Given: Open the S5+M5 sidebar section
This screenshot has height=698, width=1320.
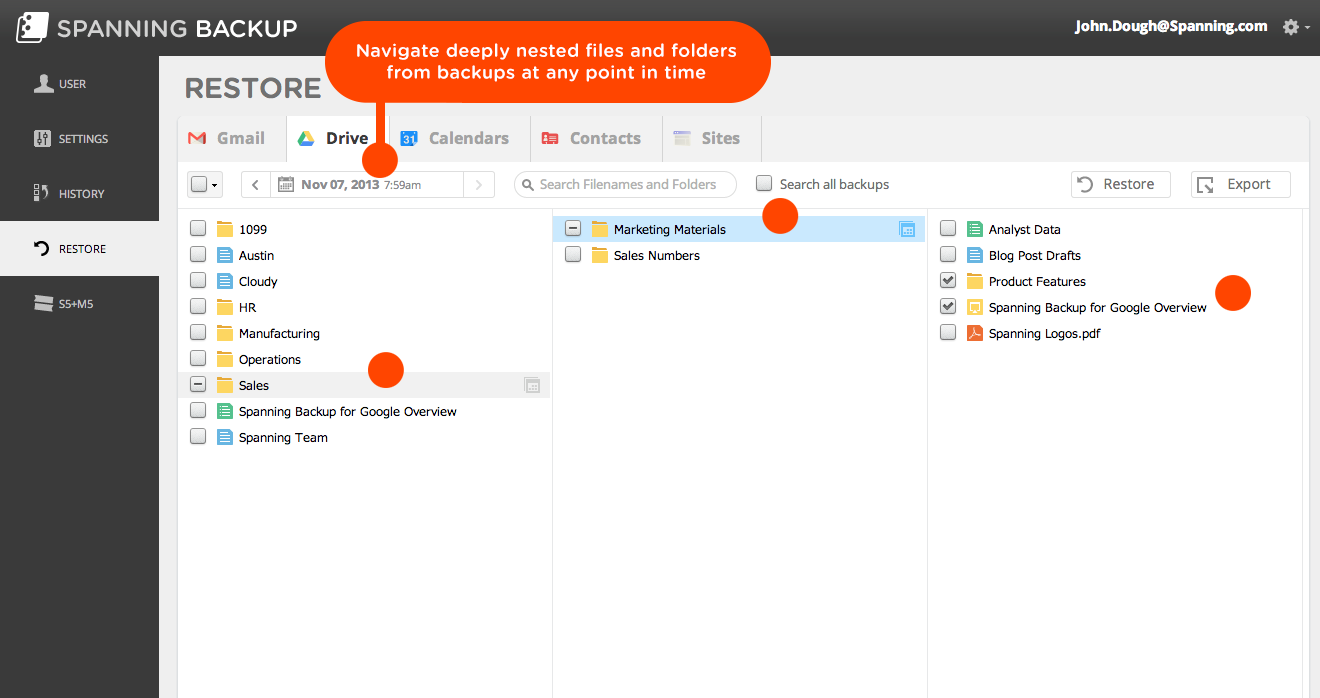Looking at the screenshot, I should 79,304.
